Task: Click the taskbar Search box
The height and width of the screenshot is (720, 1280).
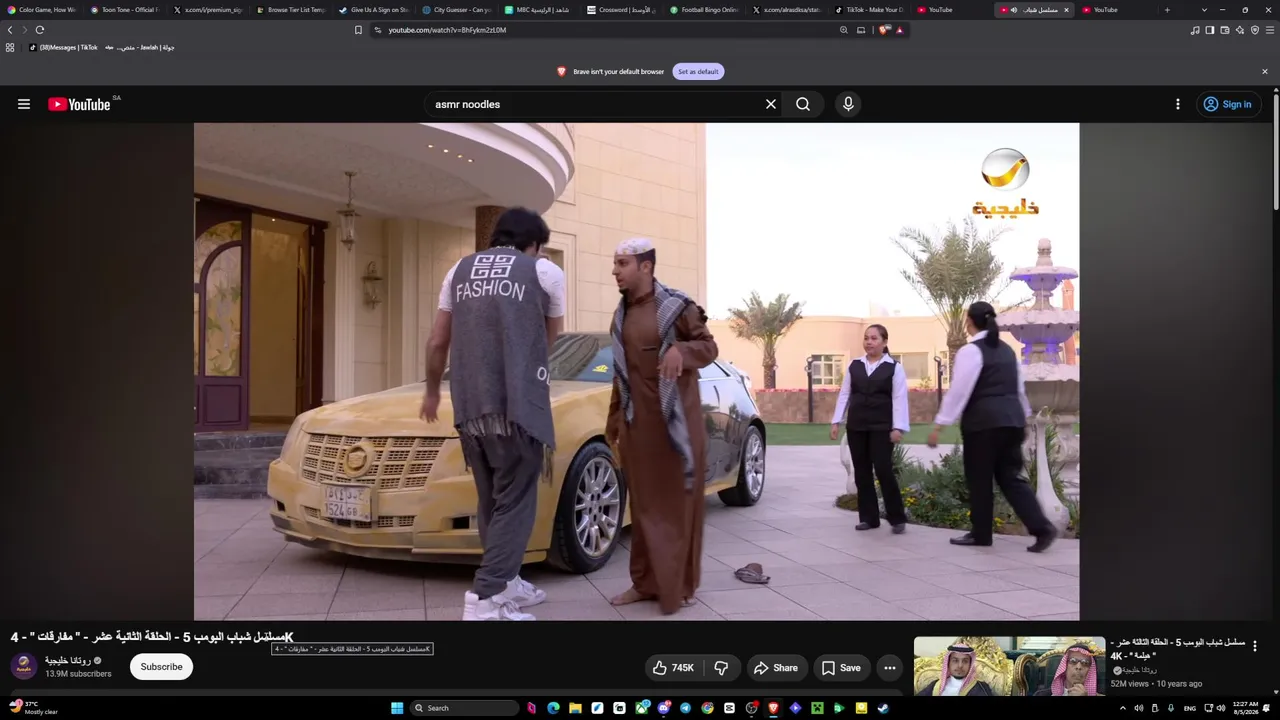Action: (x=465, y=708)
